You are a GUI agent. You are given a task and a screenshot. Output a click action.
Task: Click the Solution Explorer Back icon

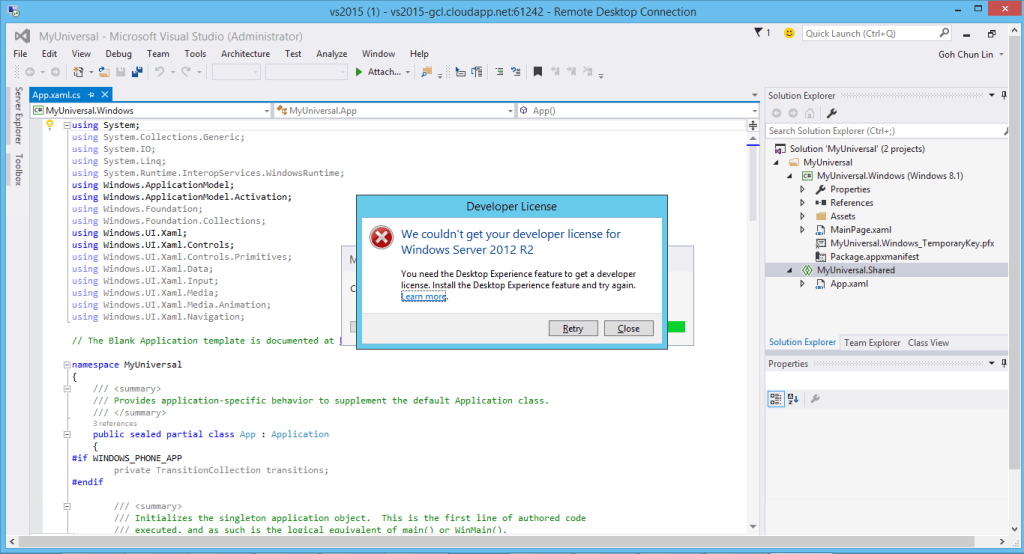pos(776,113)
